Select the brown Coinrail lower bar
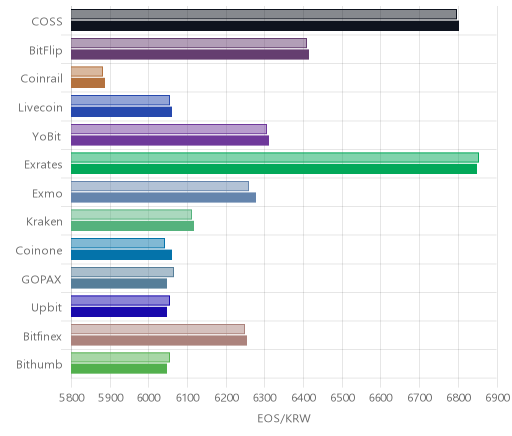This screenshot has width=512, height=436. click(x=88, y=83)
